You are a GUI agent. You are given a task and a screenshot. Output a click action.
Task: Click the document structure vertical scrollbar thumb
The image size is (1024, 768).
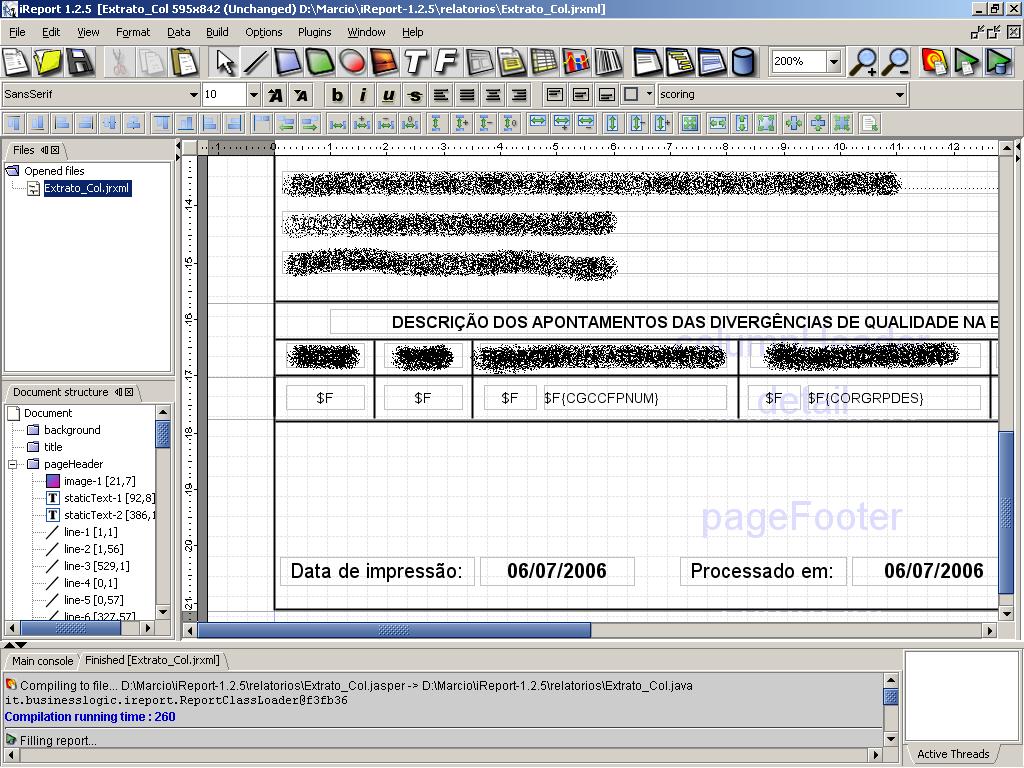[163, 435]
